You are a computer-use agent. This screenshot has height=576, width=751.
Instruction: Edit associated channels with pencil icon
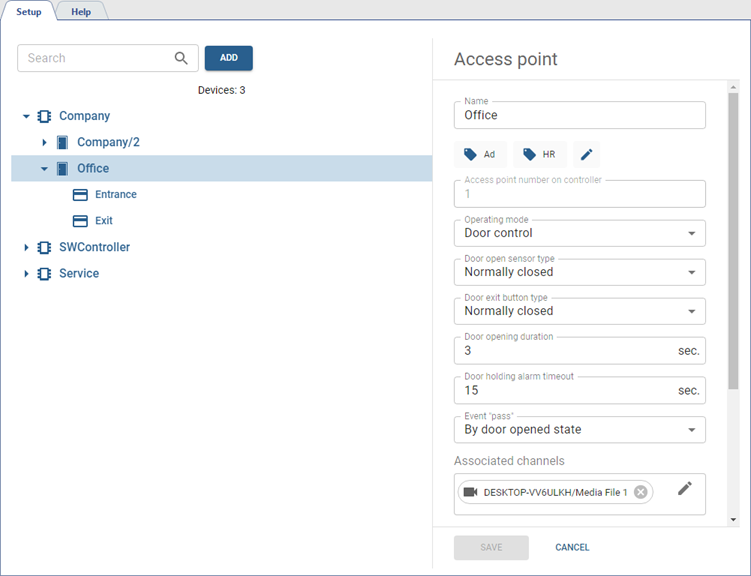pos(684,488)
